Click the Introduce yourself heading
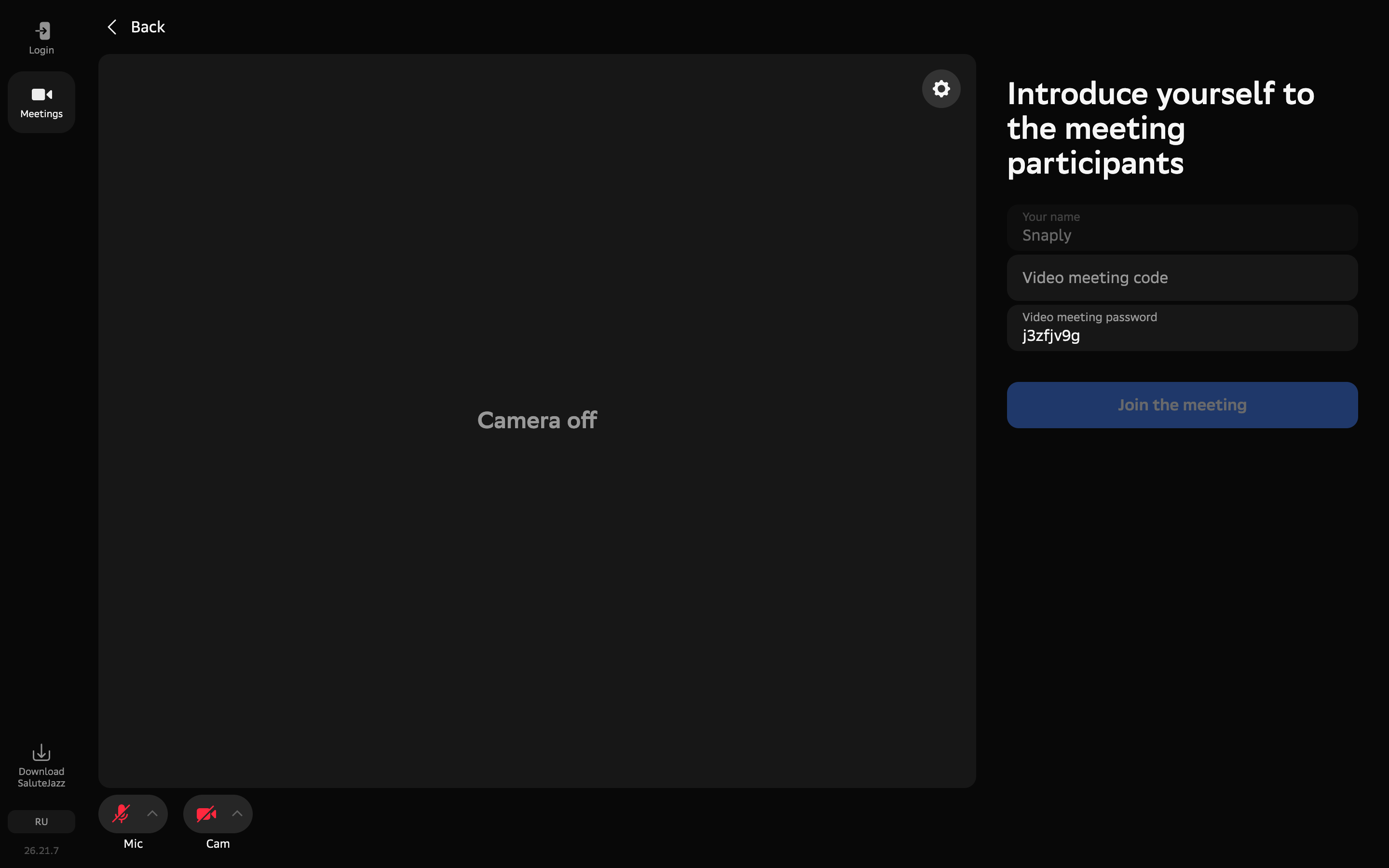This screenshot has width=1389, height=868. tap(1160, 128)
